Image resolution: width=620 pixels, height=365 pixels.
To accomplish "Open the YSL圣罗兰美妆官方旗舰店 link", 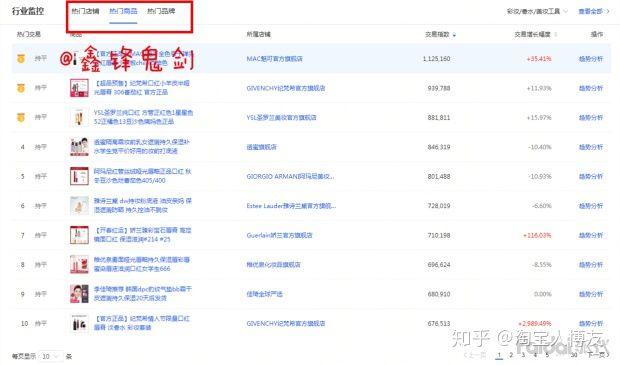I will coord(281,117).
